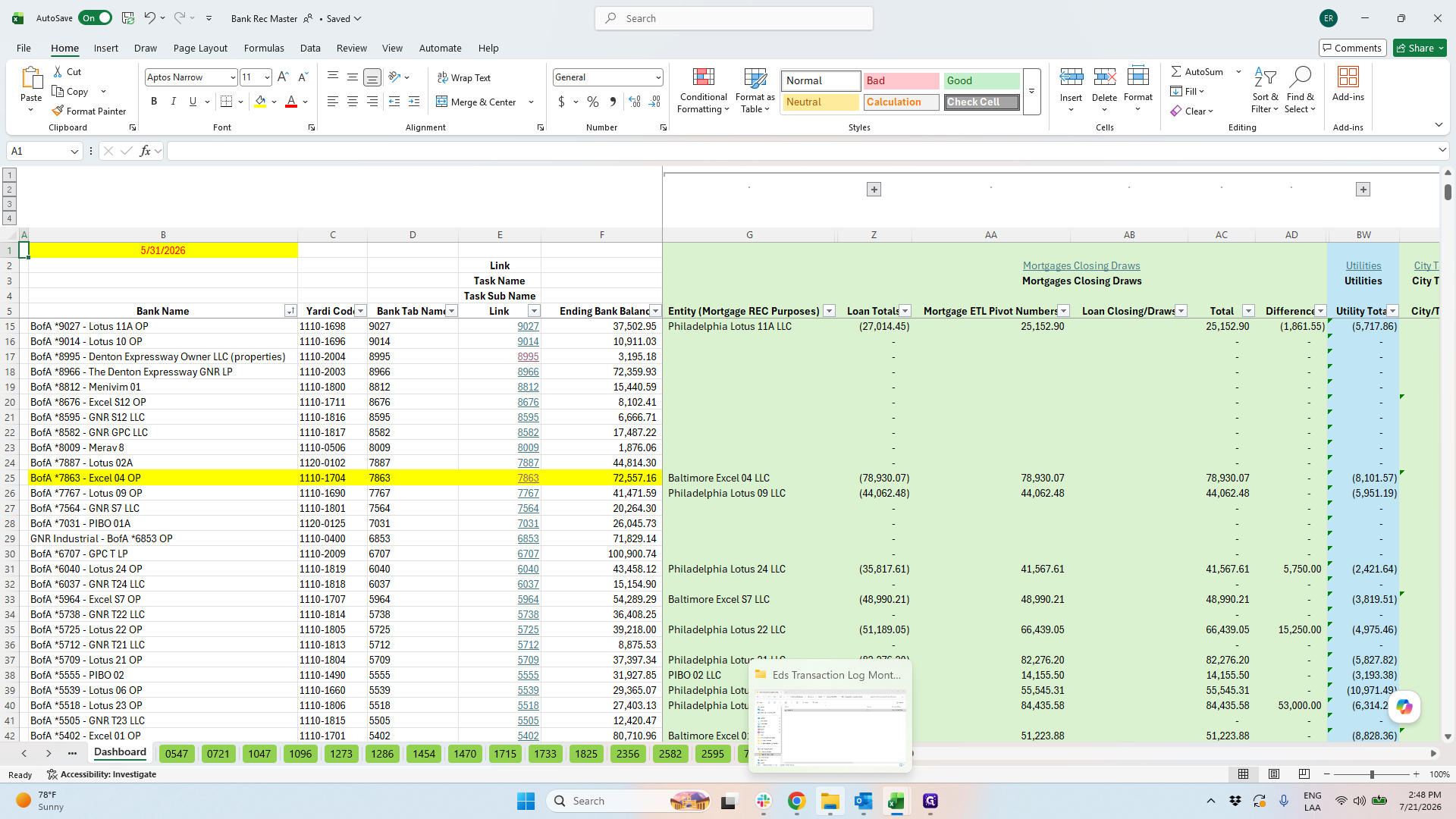Undo the last action
Viewport: 1456px width, 819px height.
coord(150,18)
